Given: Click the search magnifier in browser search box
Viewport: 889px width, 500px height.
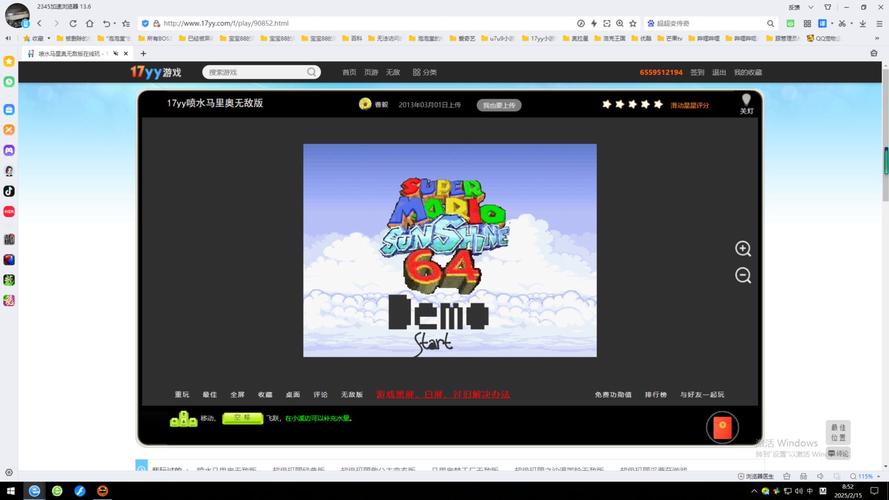Looking at the screenshot, I should (x=771, y=23).
